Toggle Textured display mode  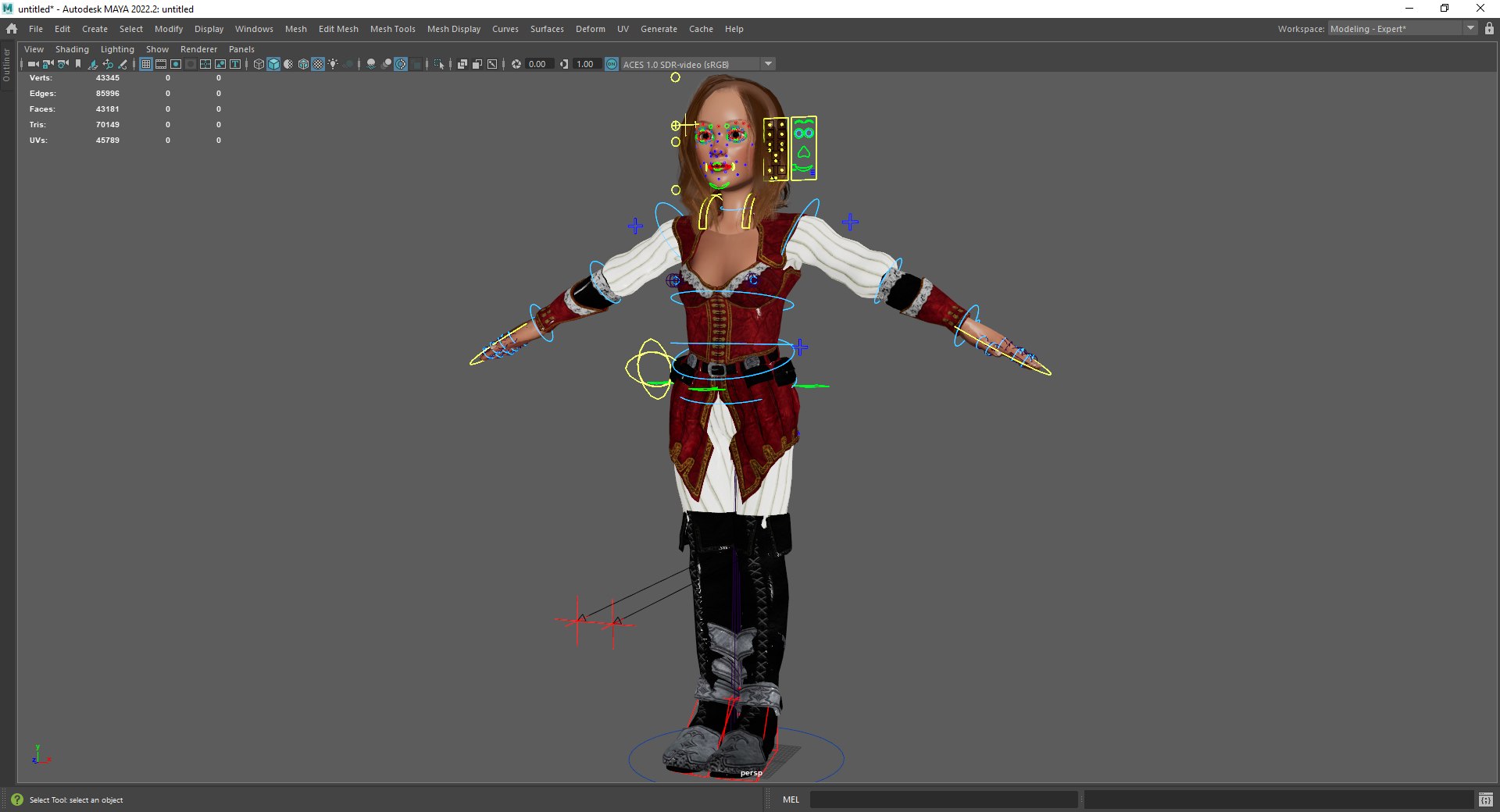tap(318, 64)
